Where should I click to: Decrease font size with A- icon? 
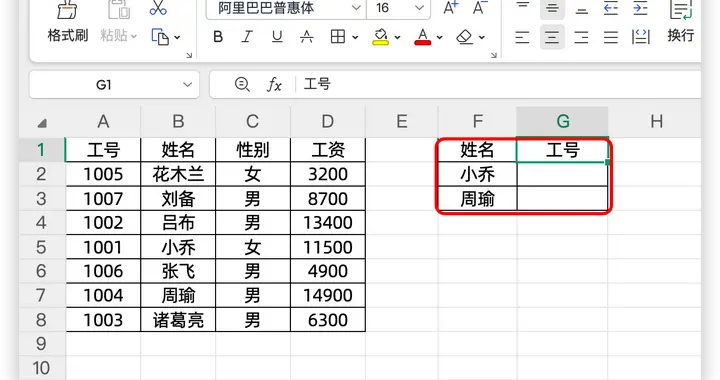480,8
